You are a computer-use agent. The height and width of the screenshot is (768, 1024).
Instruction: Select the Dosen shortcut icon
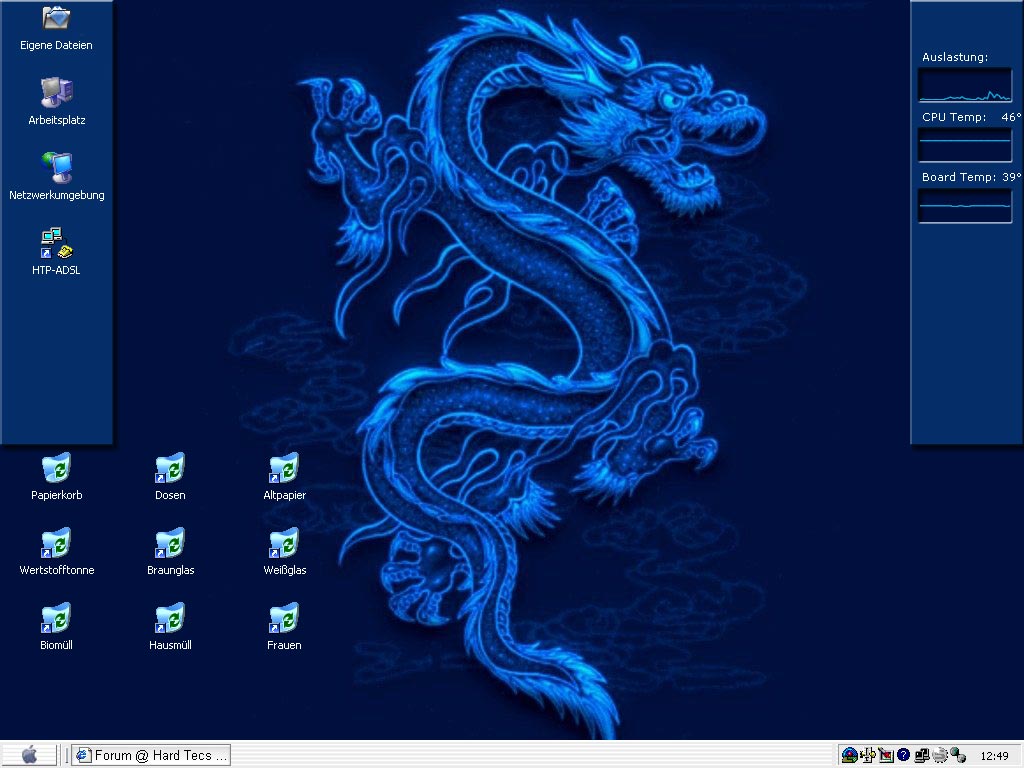point(170,468)
